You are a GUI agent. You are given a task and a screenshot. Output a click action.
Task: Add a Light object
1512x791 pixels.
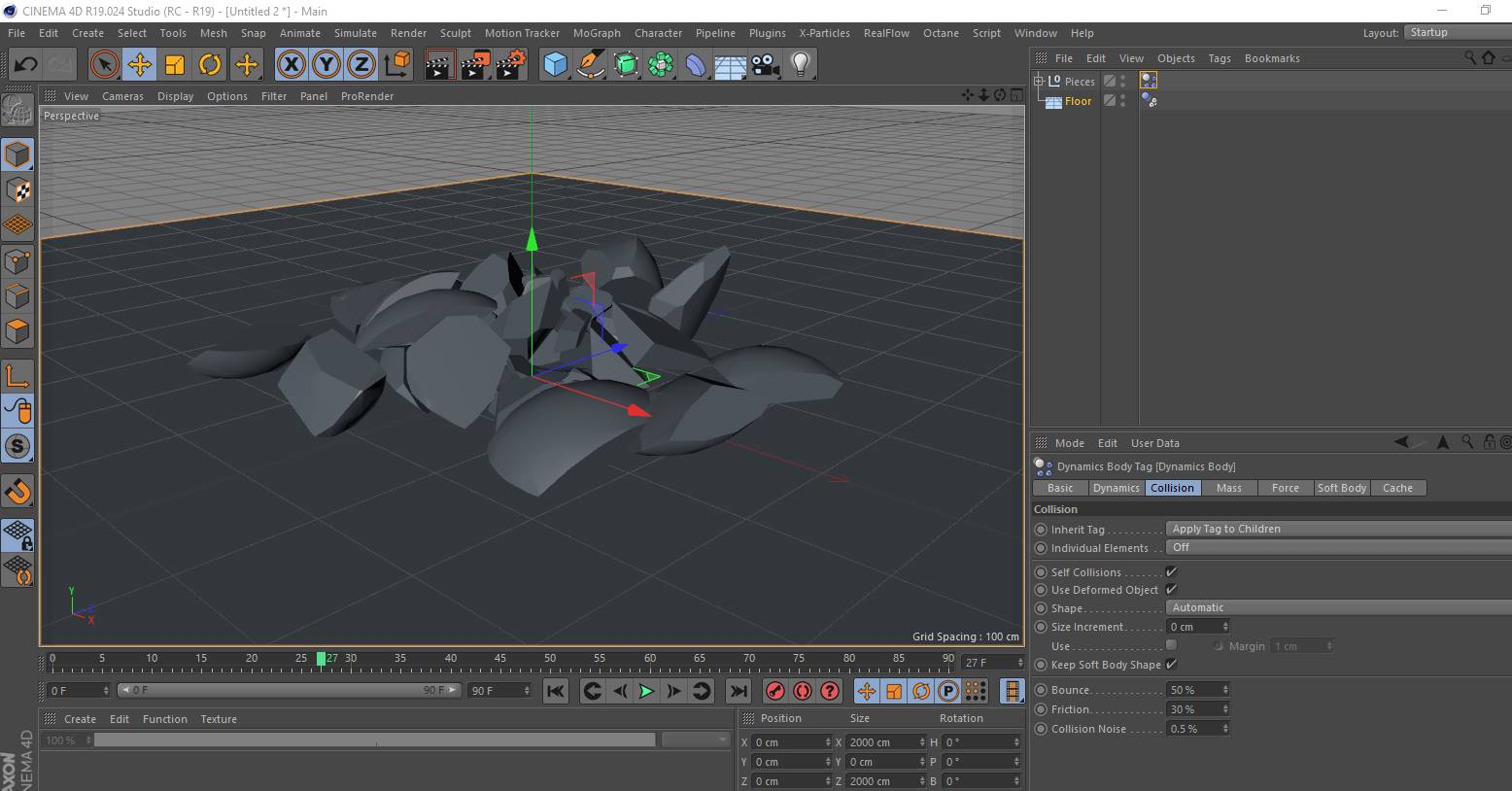coord(800,65)
